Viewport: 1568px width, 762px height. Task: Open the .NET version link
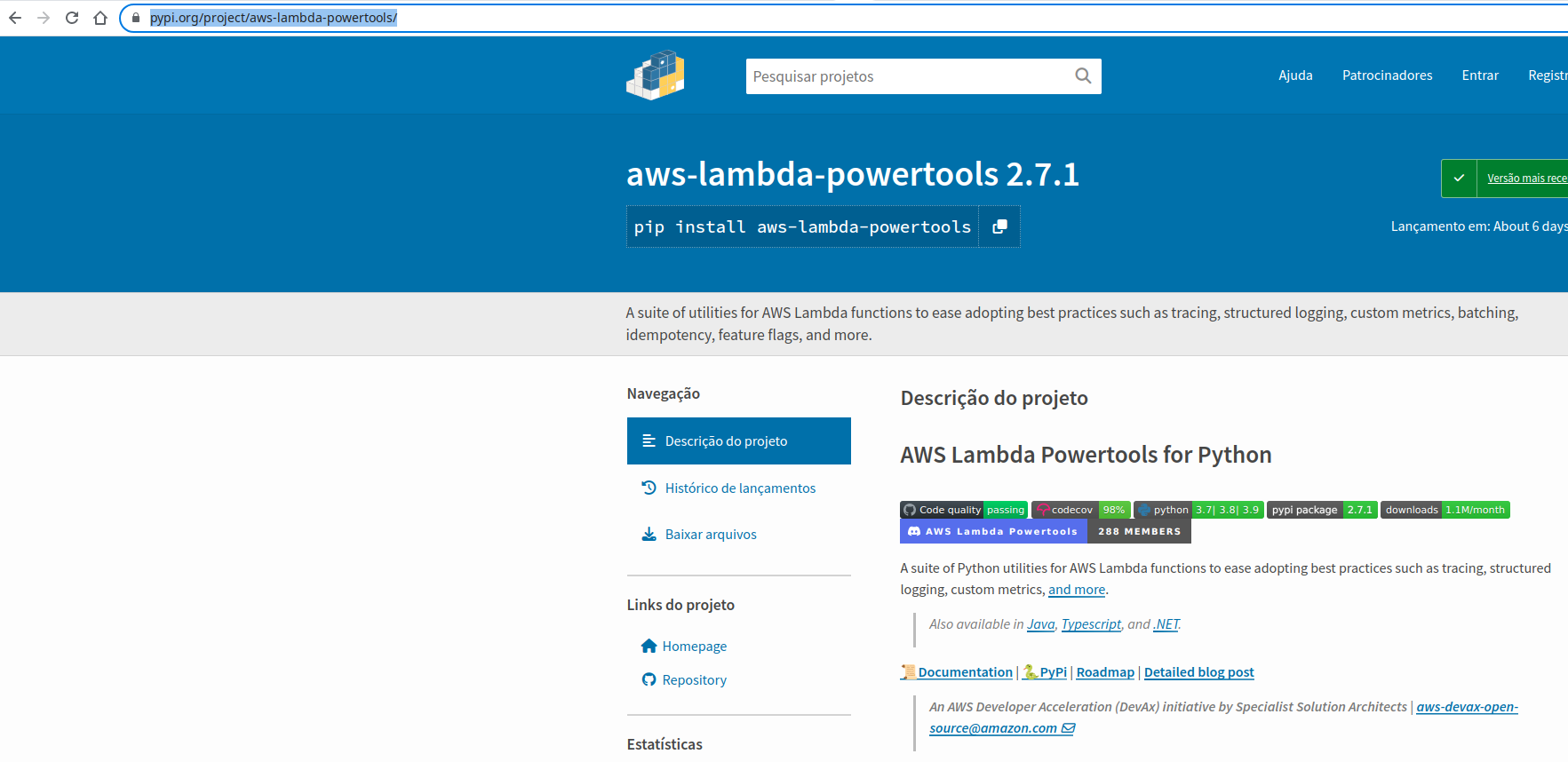point(1166,624)
